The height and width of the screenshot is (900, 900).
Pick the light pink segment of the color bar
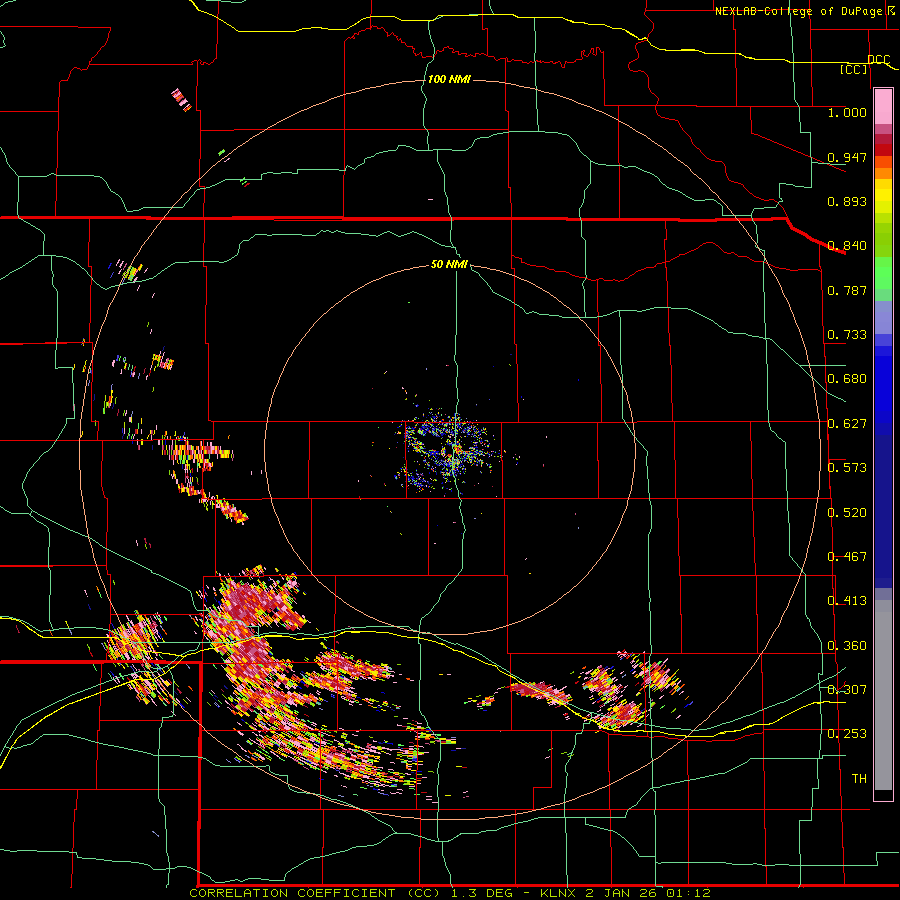883,107
